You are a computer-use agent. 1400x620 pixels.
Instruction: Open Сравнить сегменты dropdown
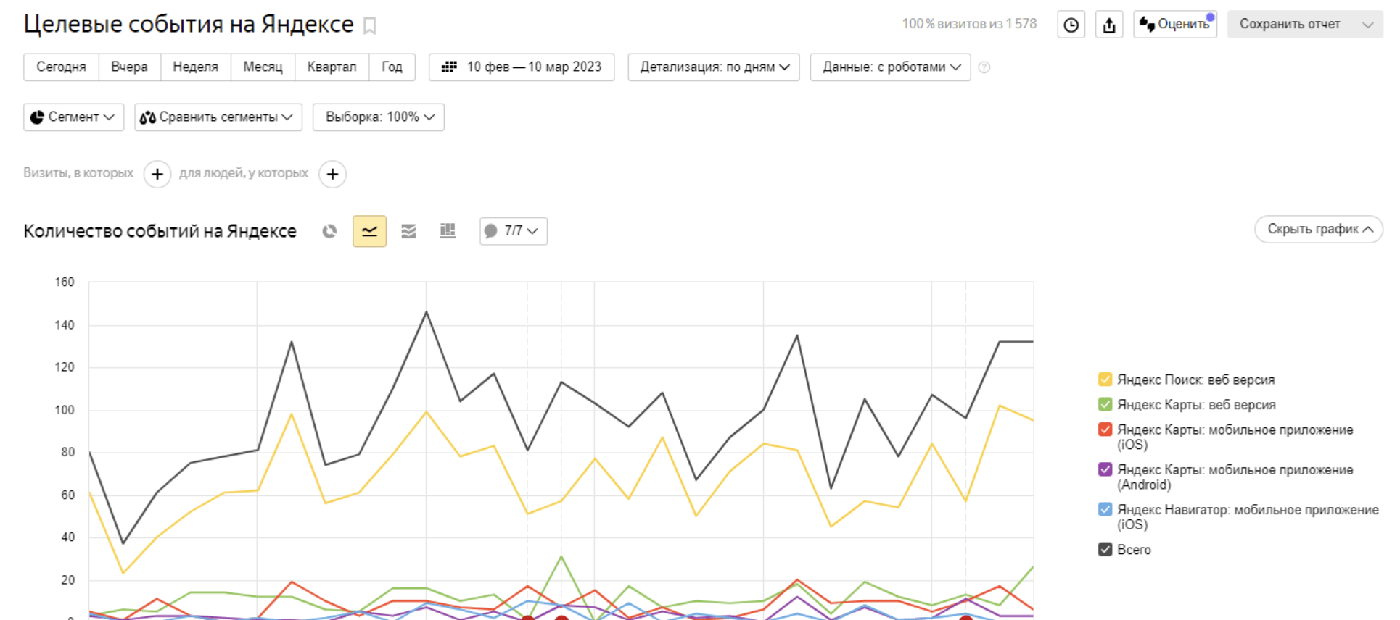pos(219,117)
